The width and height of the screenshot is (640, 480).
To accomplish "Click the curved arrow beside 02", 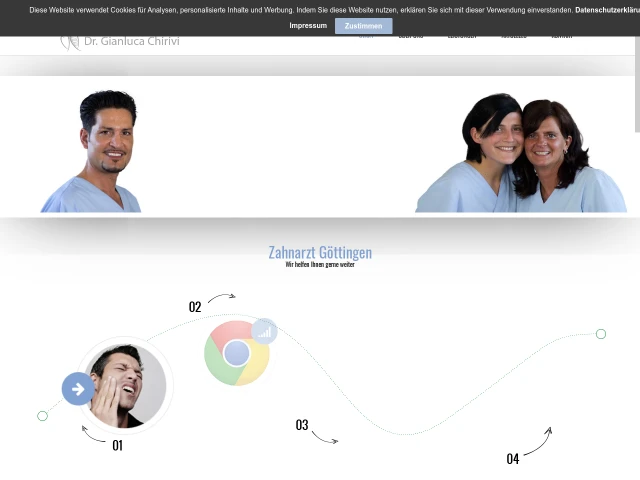I will click(222, 298).
